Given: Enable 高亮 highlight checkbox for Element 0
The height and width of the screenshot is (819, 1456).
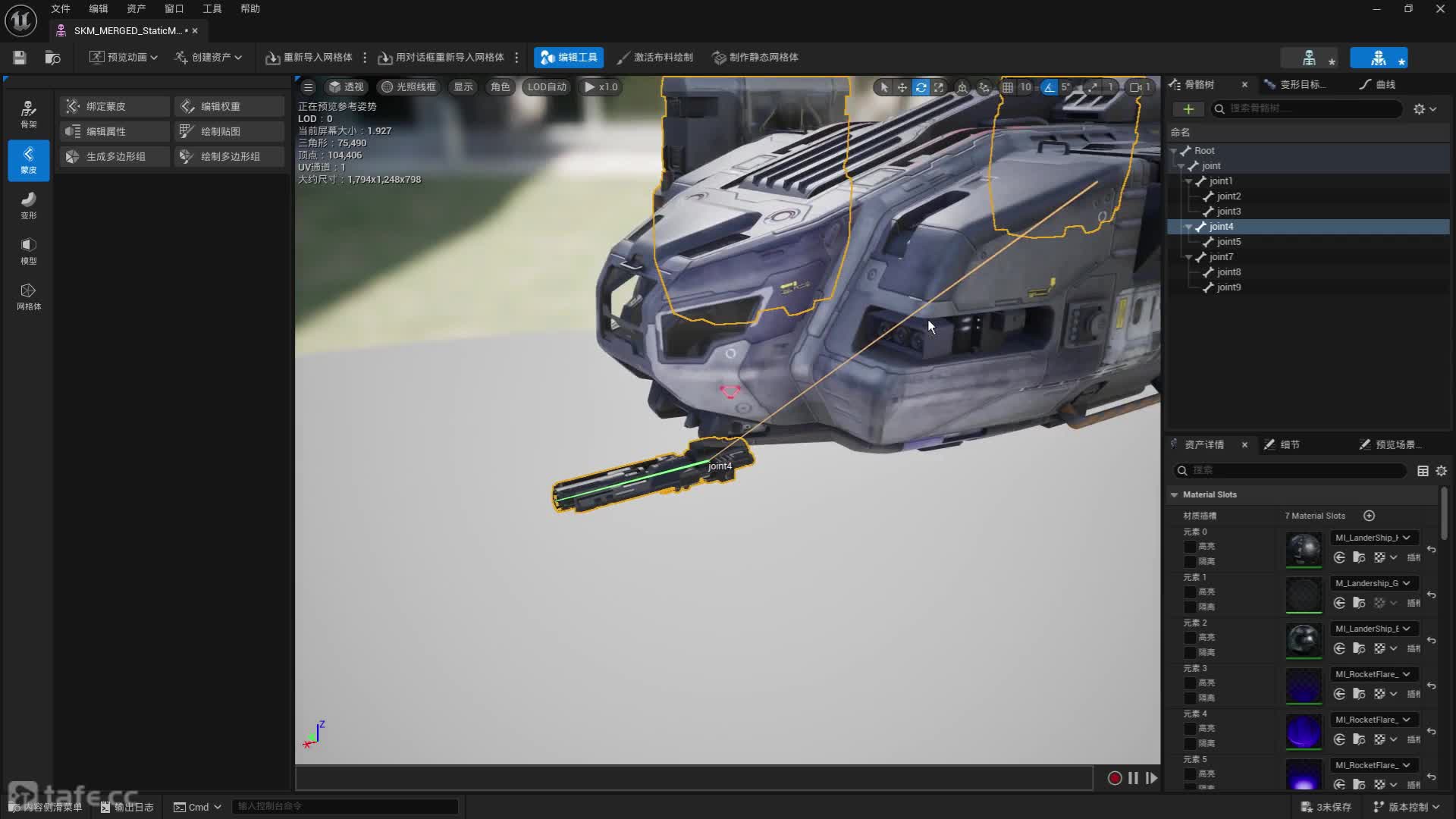Looking at the screenshot, I should (1190, 547).
